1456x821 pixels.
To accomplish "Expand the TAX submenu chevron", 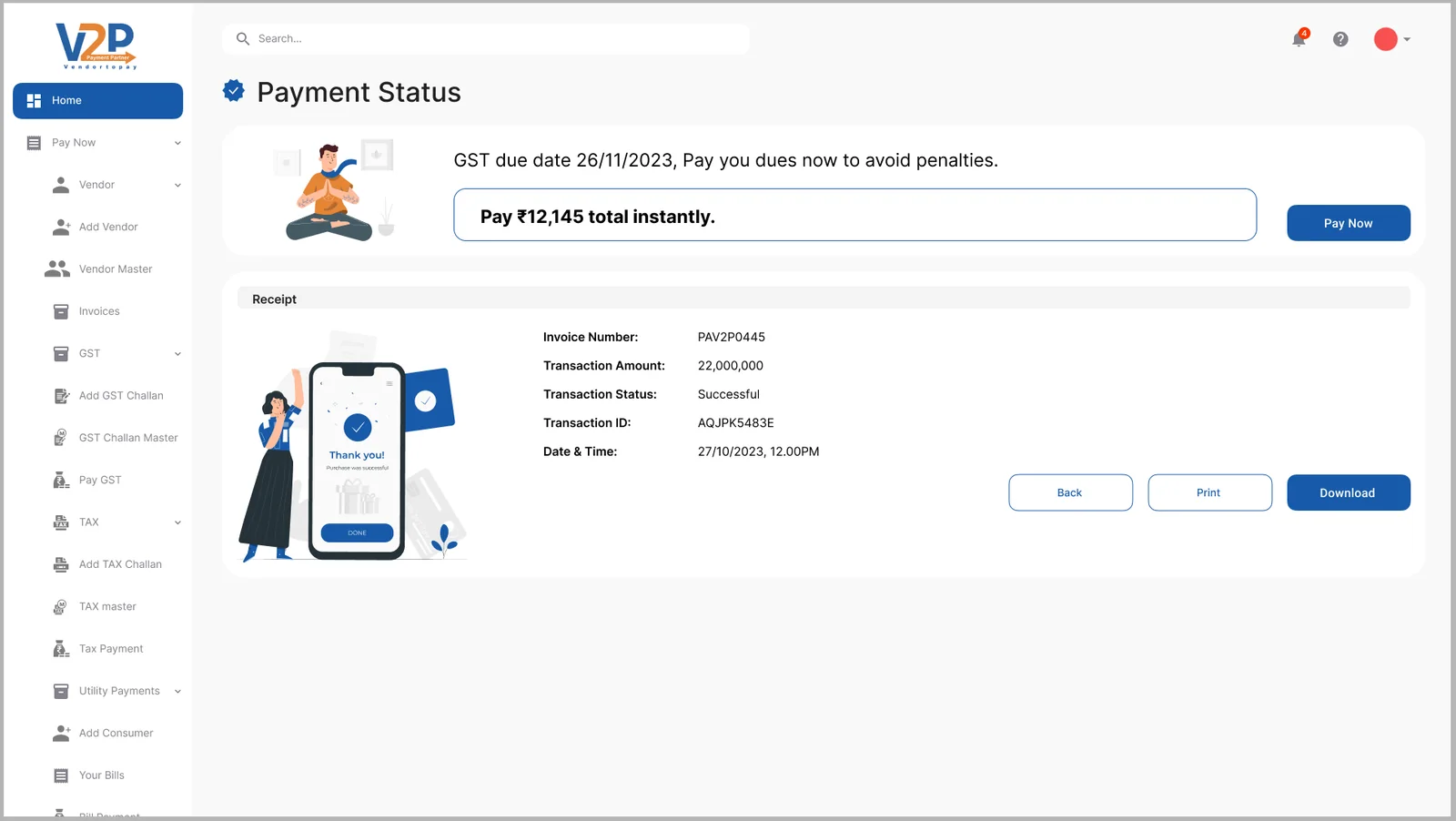I will [177, 522].
